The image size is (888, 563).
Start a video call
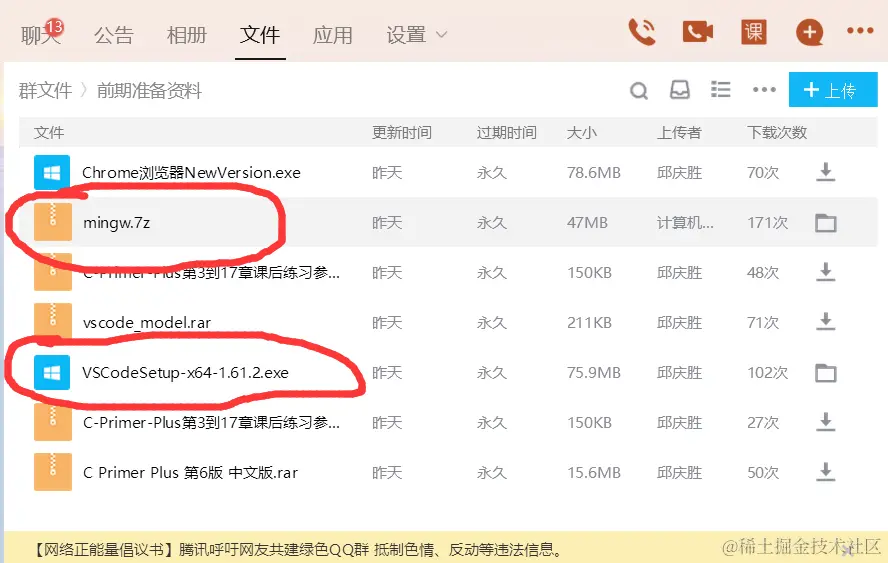coord(698,32)
